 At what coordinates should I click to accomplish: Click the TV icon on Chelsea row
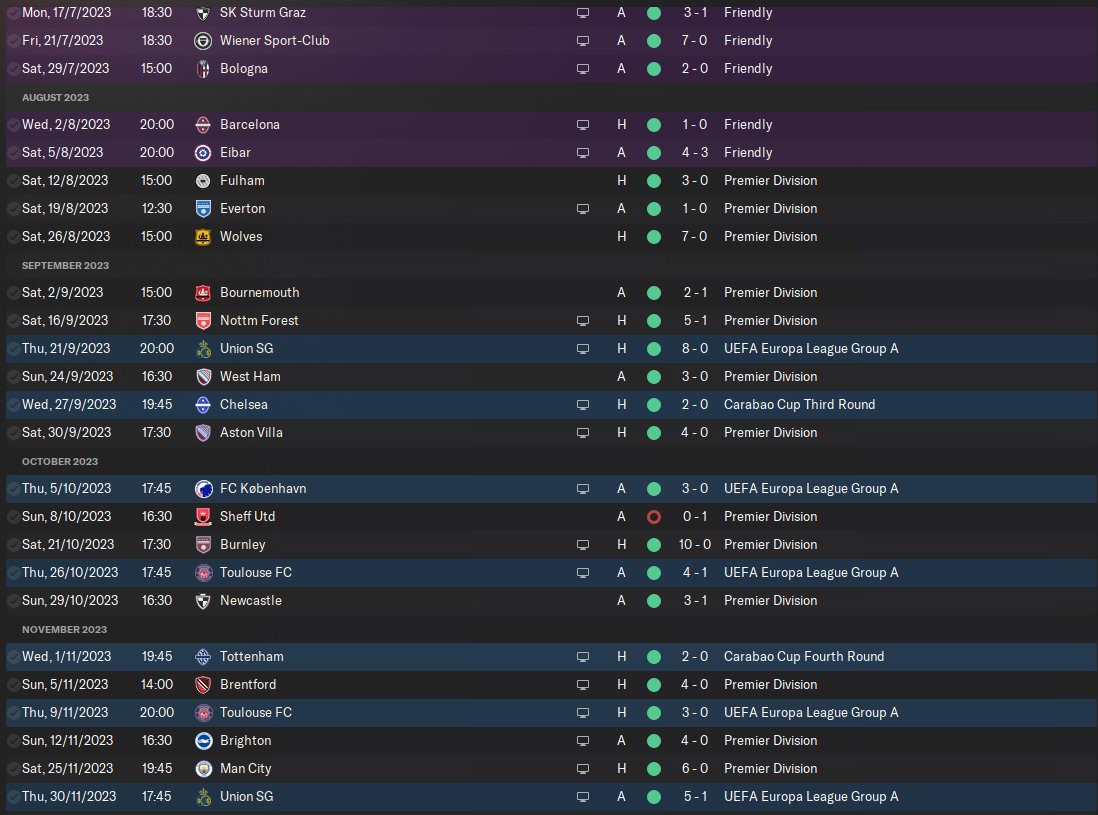tap(583, 405)
